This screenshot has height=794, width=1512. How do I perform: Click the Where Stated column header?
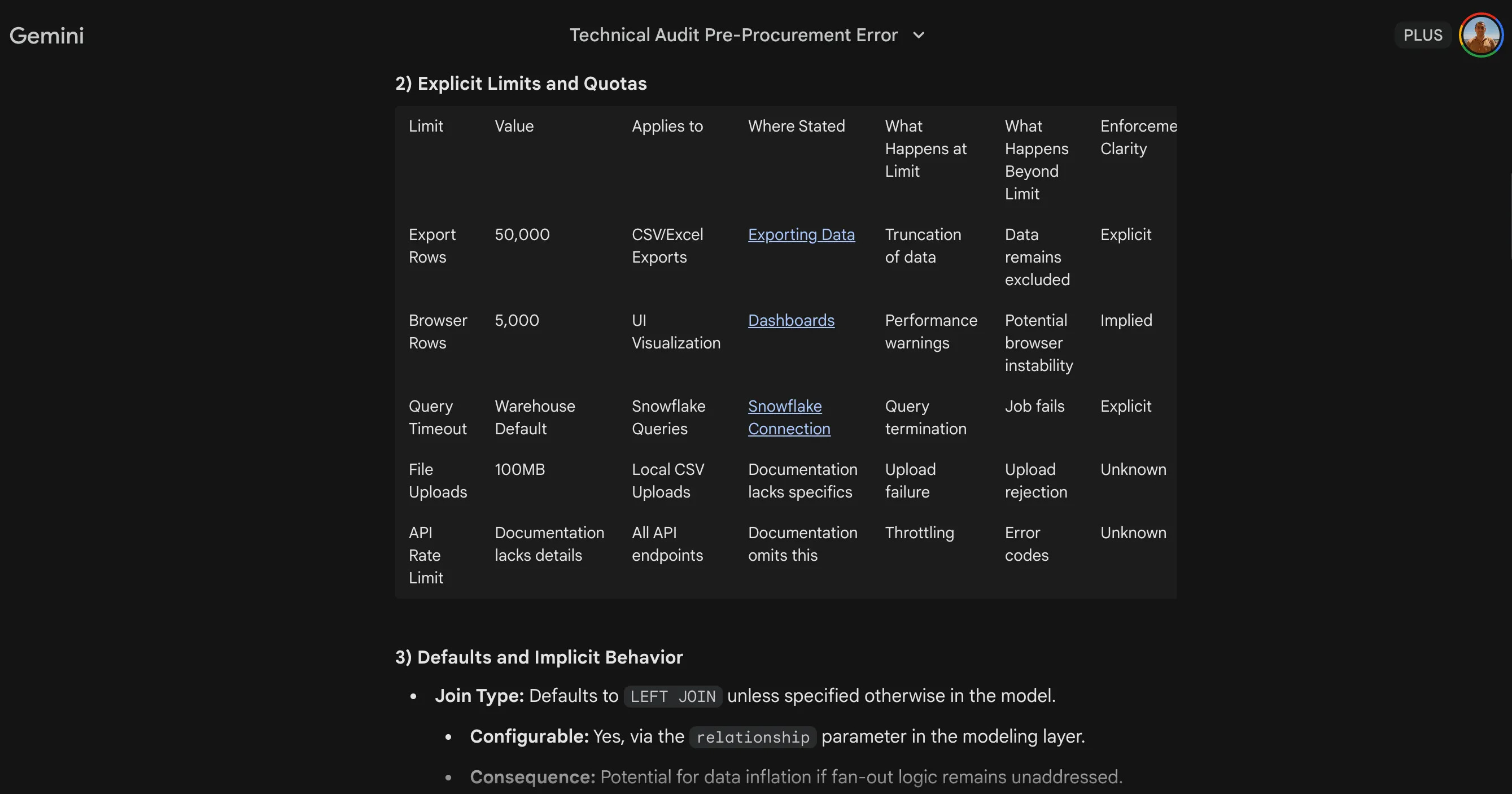[x=796, y=126]
